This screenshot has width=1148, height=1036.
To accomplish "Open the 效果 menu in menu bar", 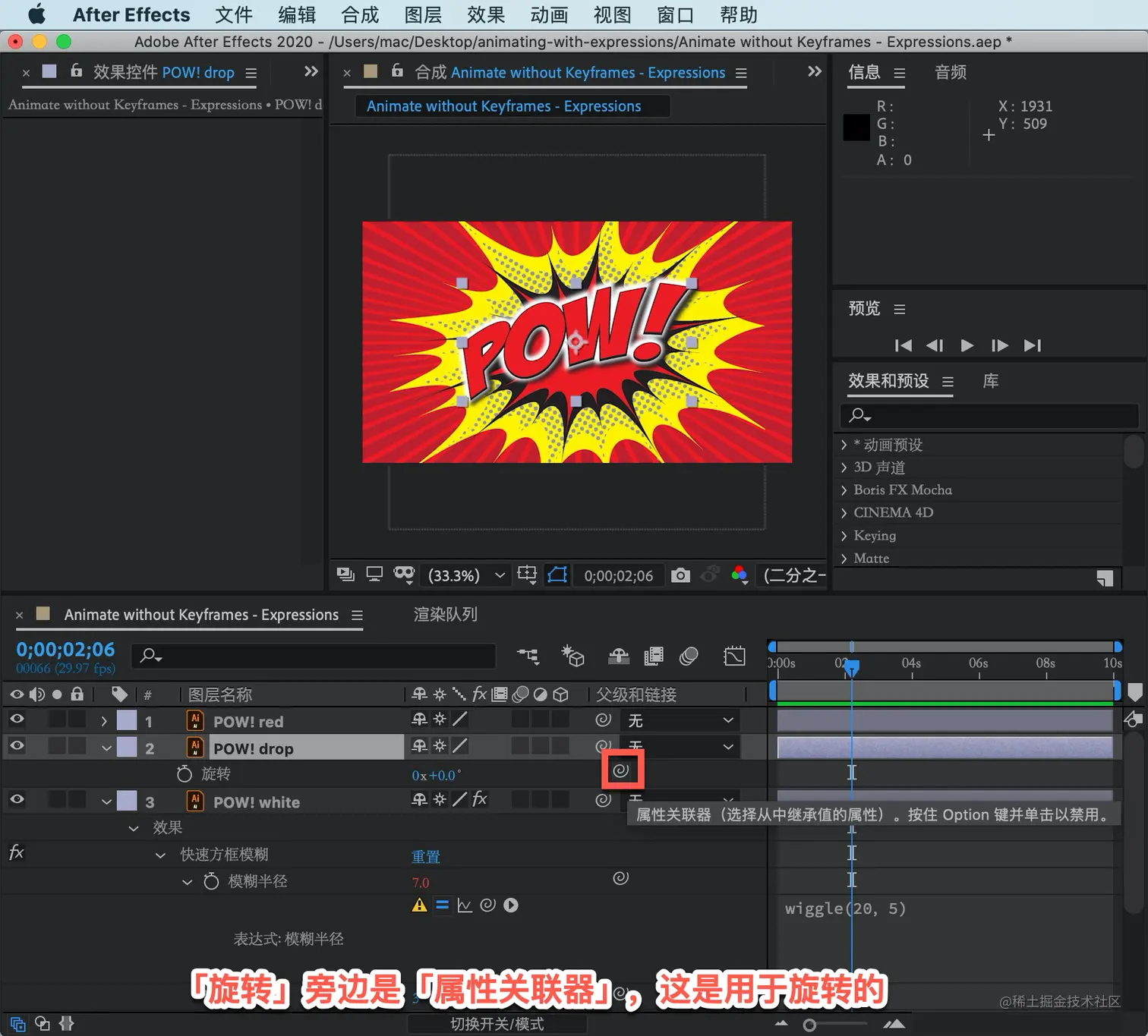I will pyautogui.click(x=486, y=15).
